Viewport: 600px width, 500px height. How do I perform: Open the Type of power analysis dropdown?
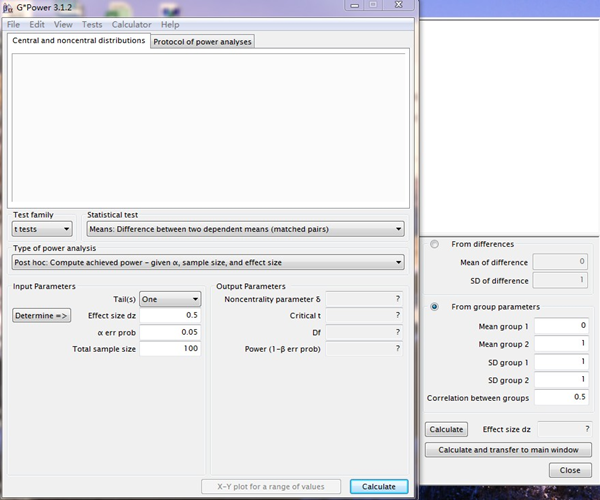pos(208,262)
